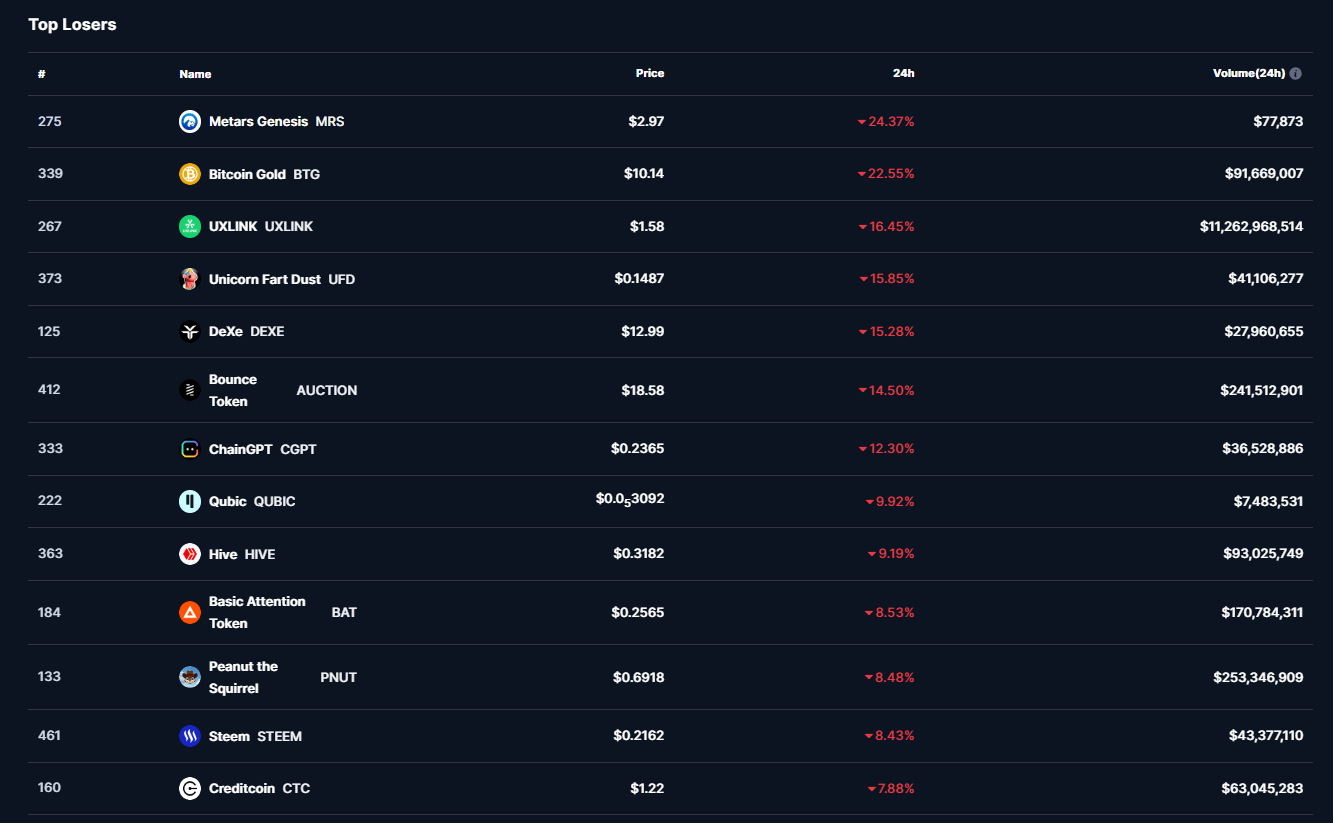The width and height of the screenshot is (1333, 823).
Task: Click the Metars Genesis coin icon
Action: click(x=190, y=122)
